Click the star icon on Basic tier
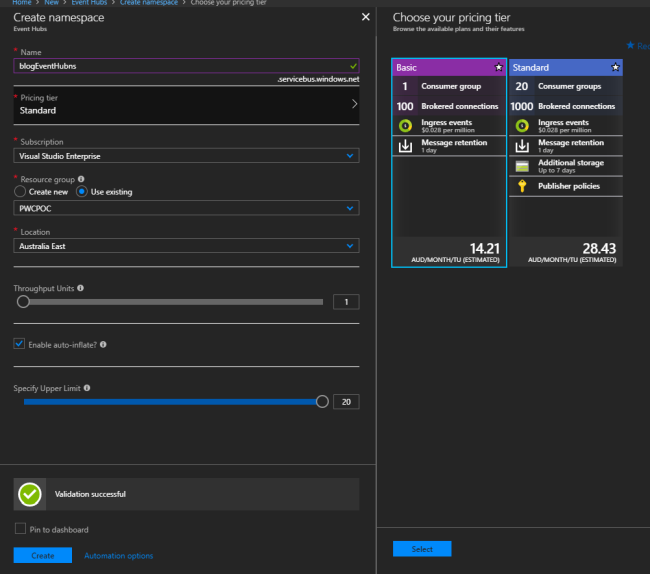 click(498, 68)
